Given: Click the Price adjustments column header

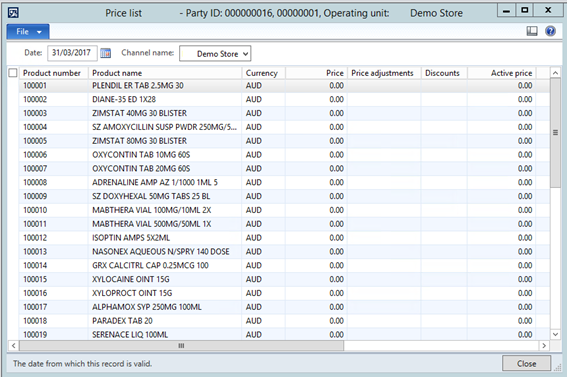Looking at the screenshot, I should click(x=384, y=73).
